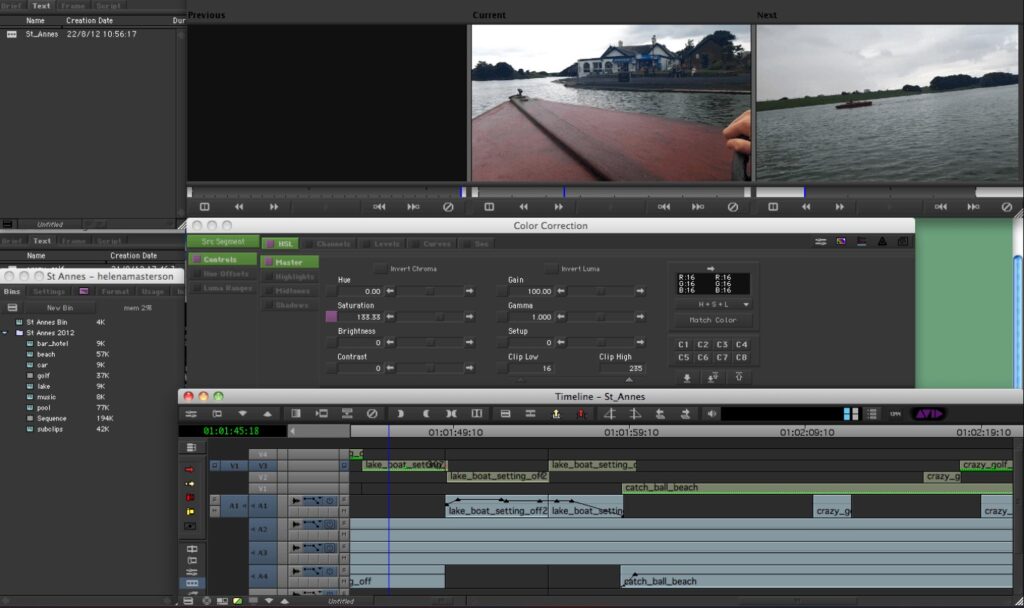Toggle the Saturation enable button

(331, 316)
